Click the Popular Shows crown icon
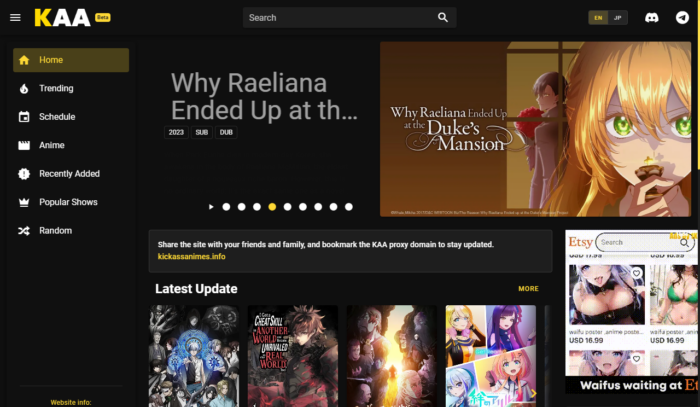Image resolution: width=700 pixels, height=407 pixels. (24, 202)
